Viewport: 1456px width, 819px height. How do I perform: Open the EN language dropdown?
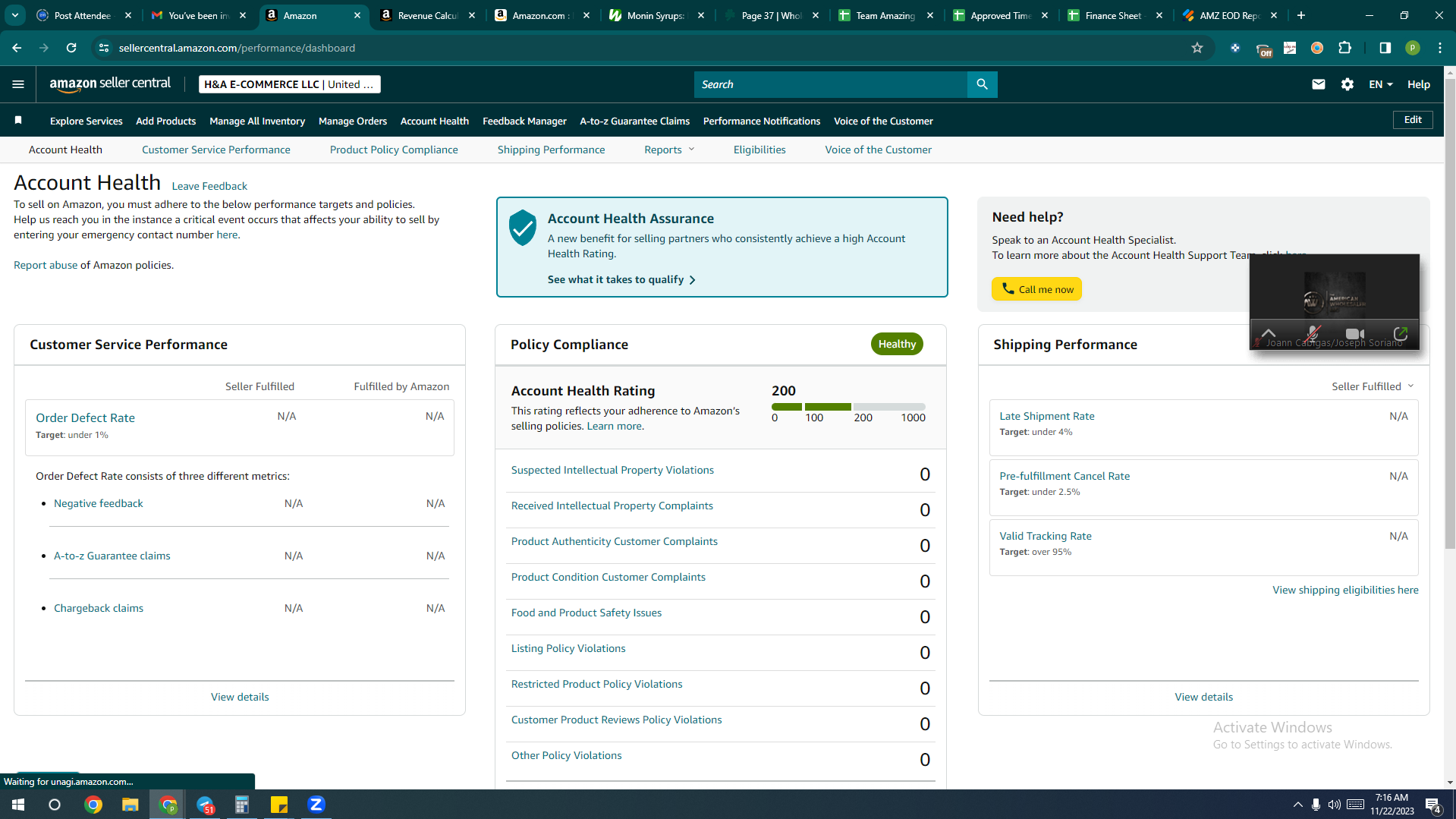(x=1380, y=84)
